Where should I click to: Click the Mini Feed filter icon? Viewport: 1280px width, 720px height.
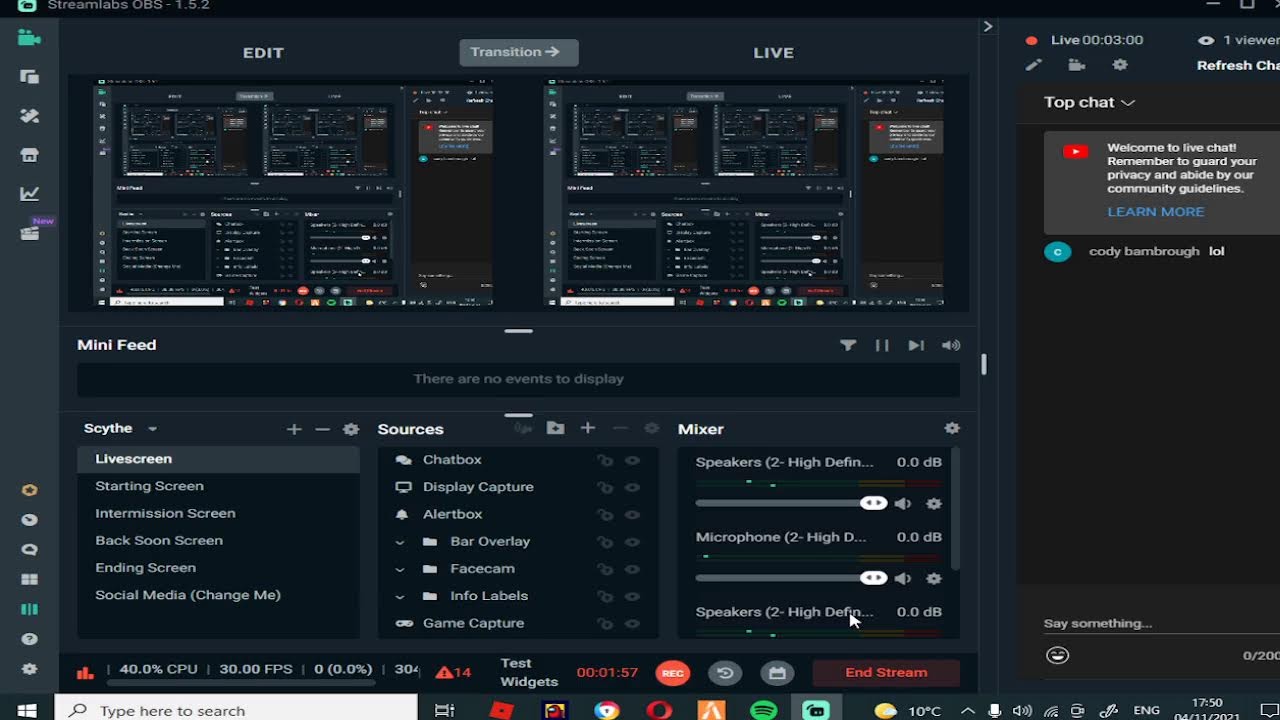click(848, 345)
